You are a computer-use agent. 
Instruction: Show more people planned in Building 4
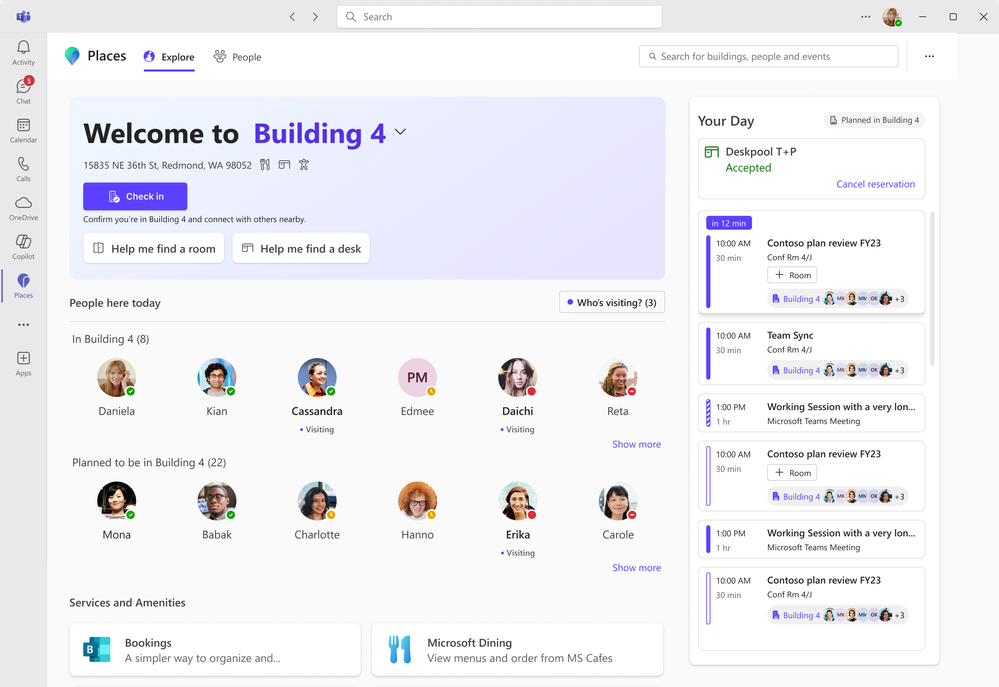[x=636, y=568]
